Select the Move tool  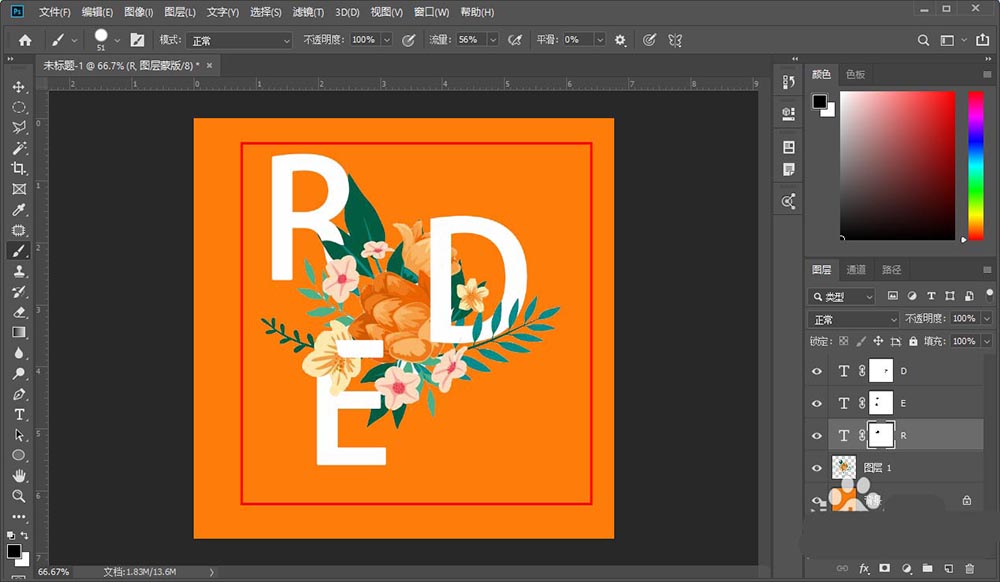pos(18,87)
